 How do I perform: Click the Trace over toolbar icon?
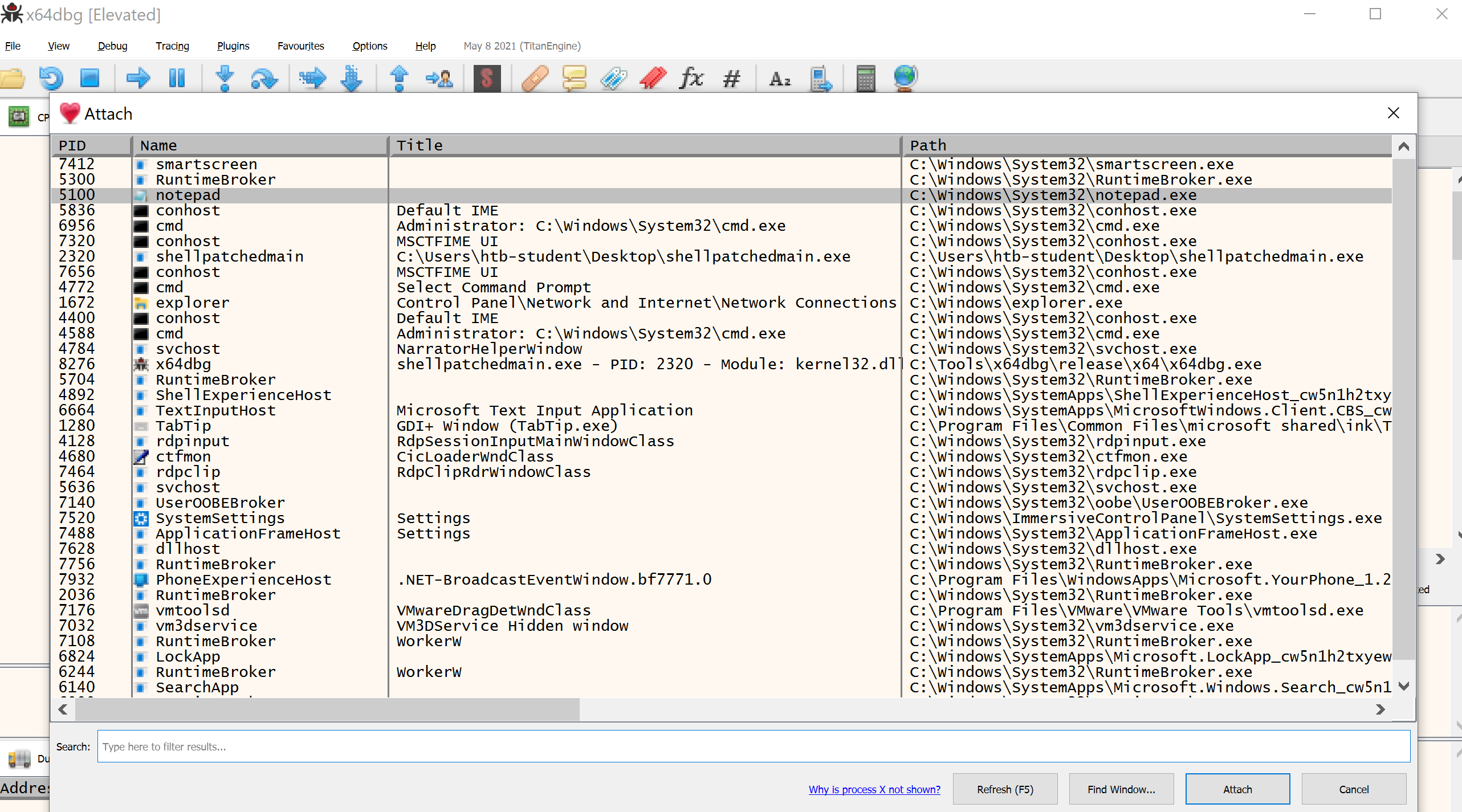(x=352, y=78)
